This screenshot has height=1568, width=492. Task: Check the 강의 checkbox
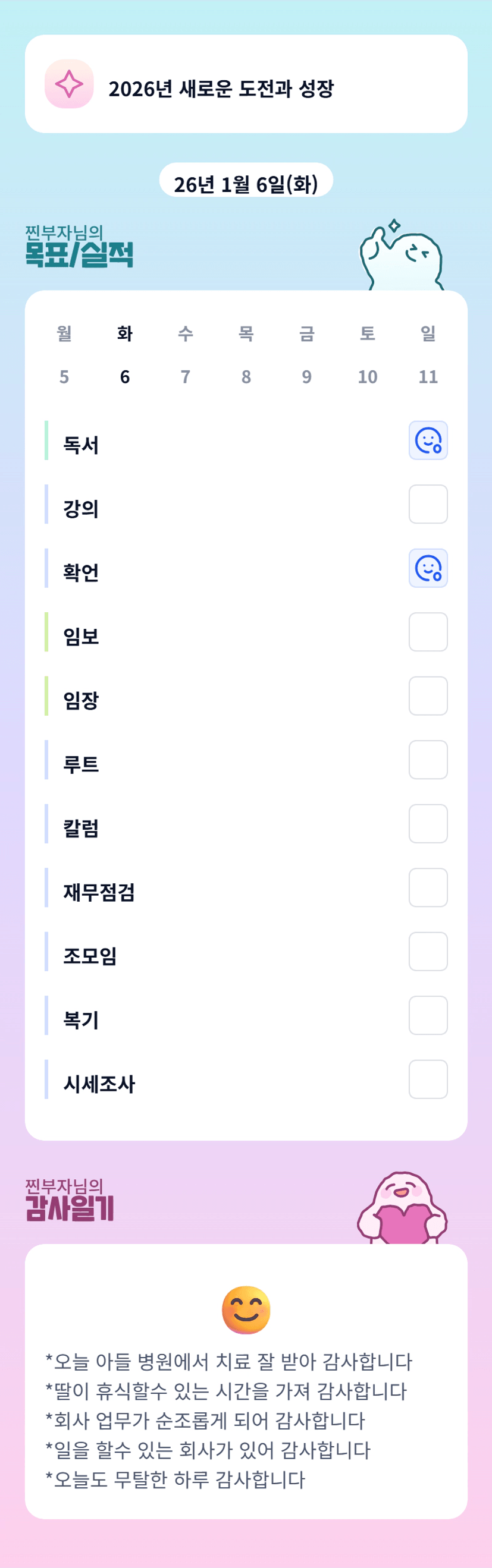[x=428, y=504]
